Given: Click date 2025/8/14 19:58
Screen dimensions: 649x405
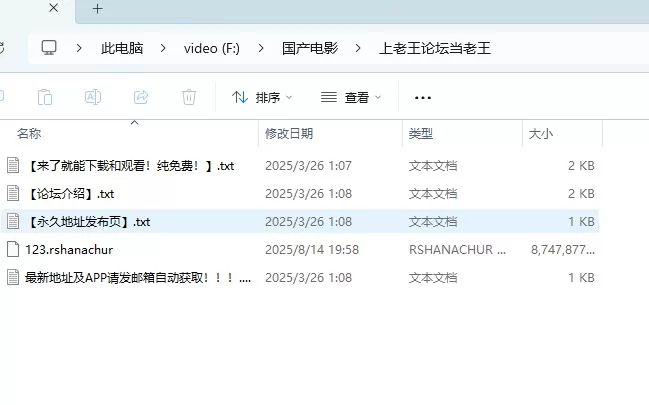Looking at the screenshot, I should [312, 250].
